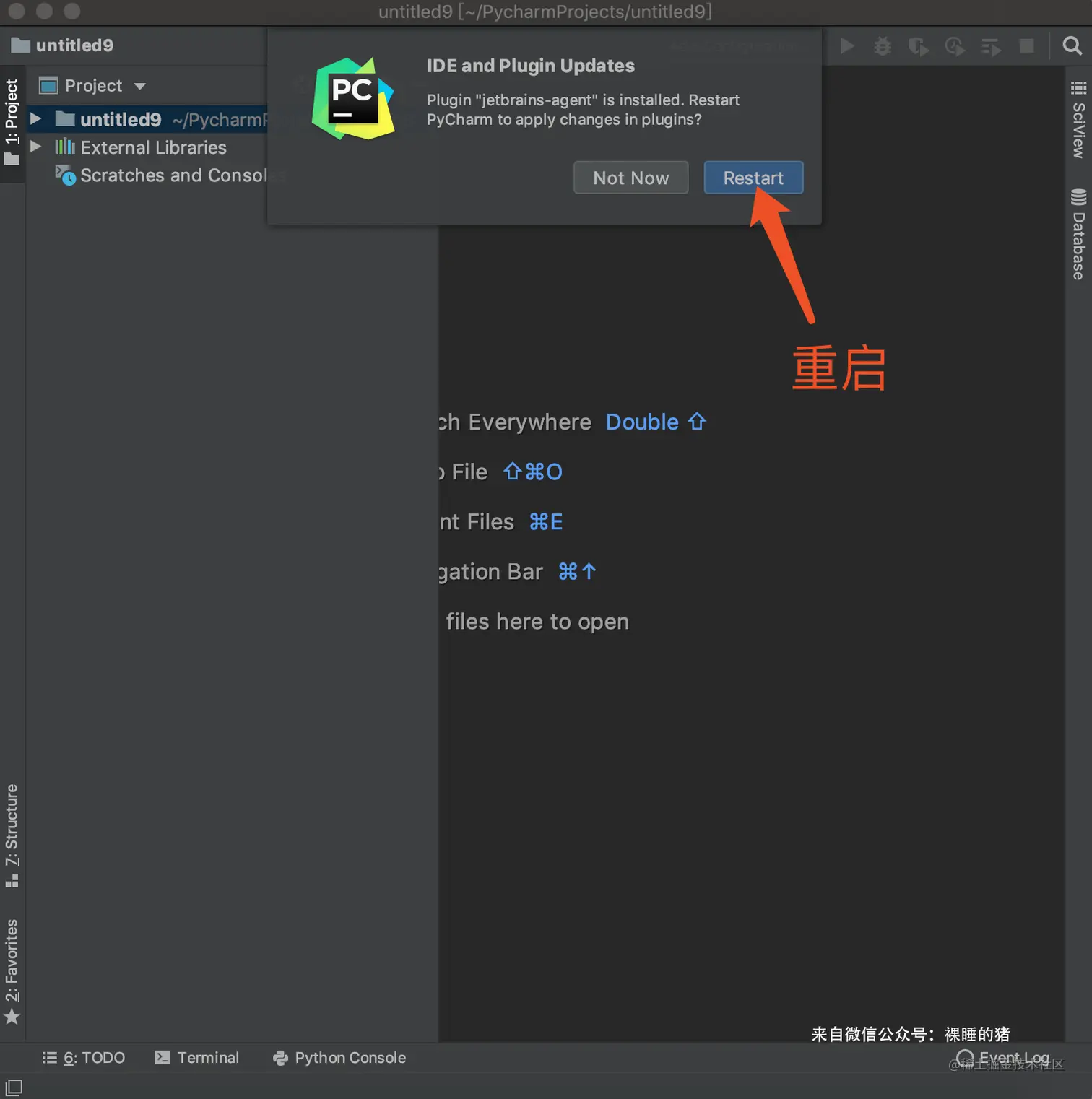Expand the untitled9 project node

coord(36,120)
